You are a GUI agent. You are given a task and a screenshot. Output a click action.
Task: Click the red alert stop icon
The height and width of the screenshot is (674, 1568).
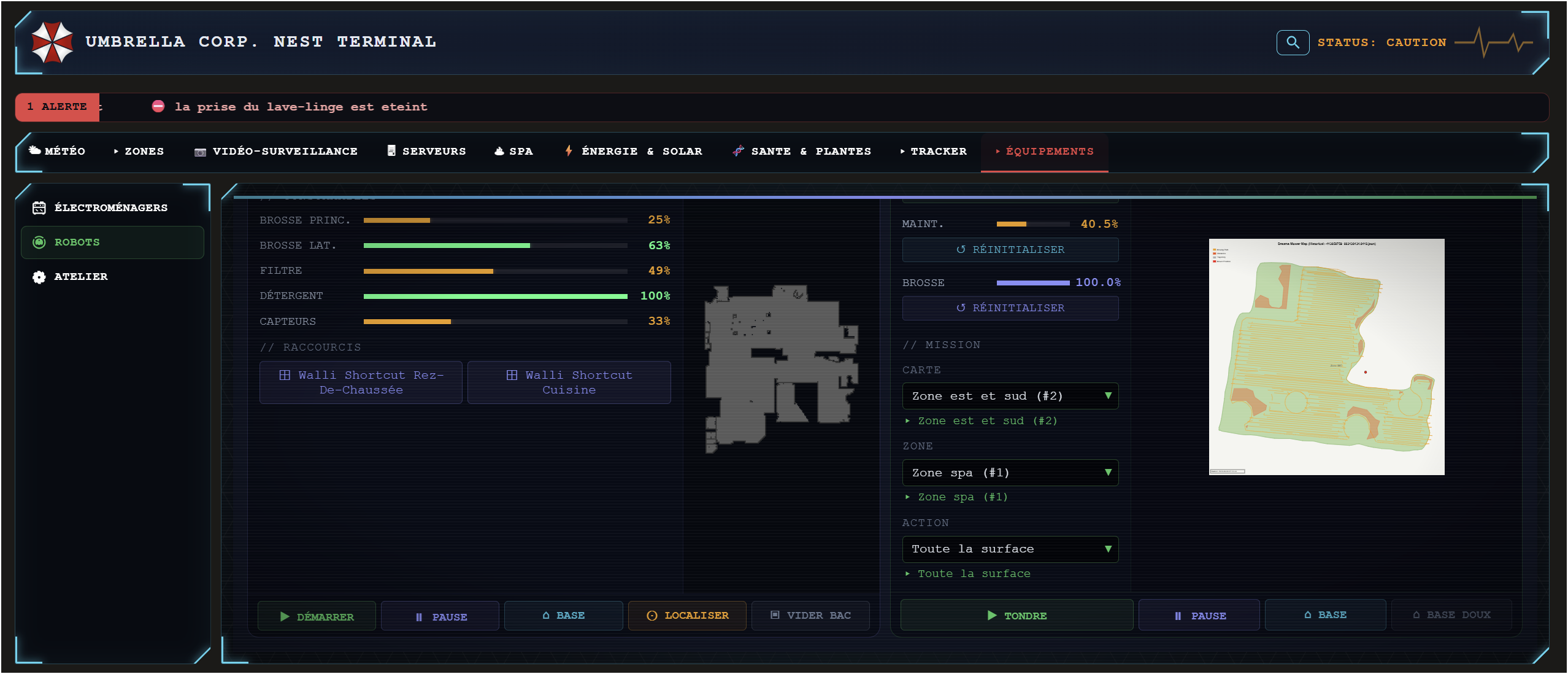[x=158, y=106]
